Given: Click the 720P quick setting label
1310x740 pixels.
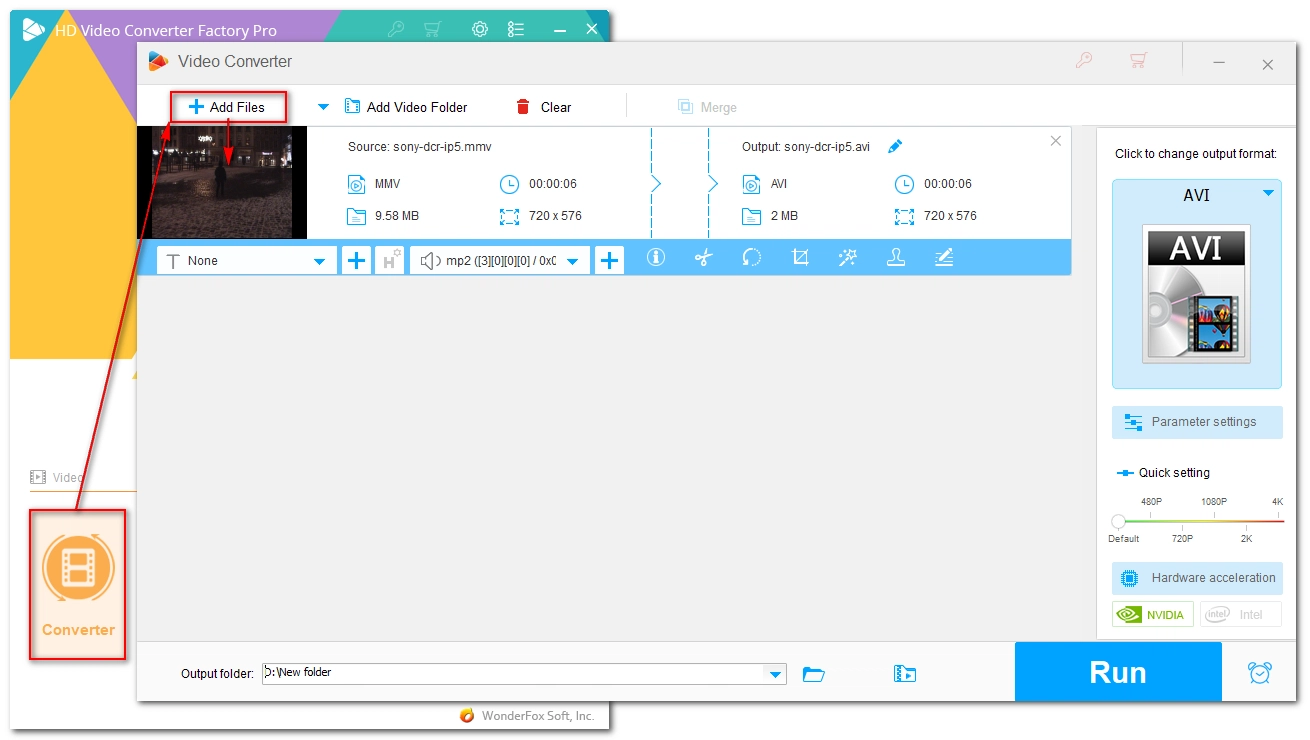Looking at the screenshot, I should point(1182,538).
